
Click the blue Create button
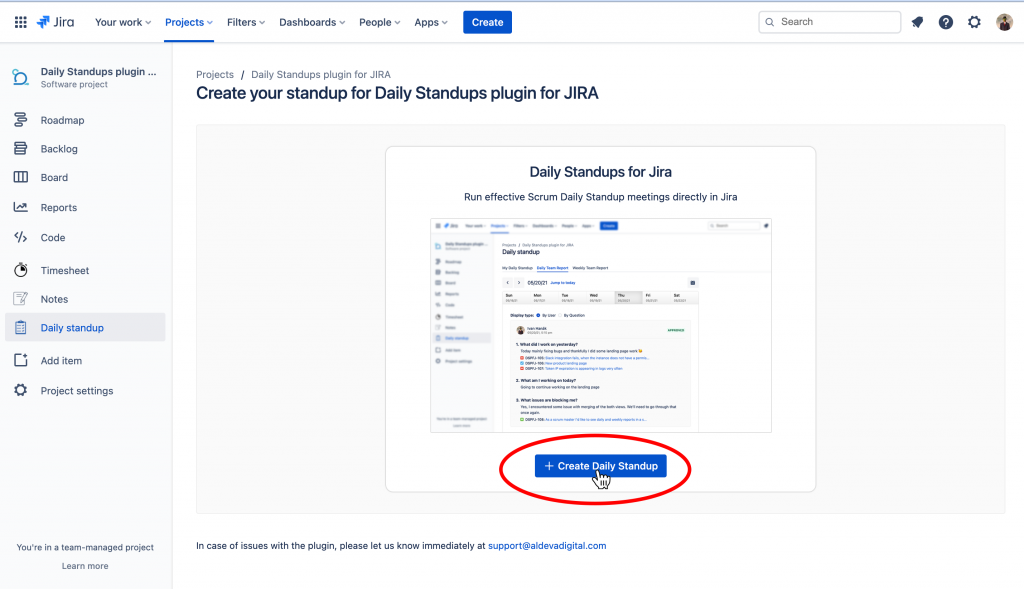tap(487, 22)
